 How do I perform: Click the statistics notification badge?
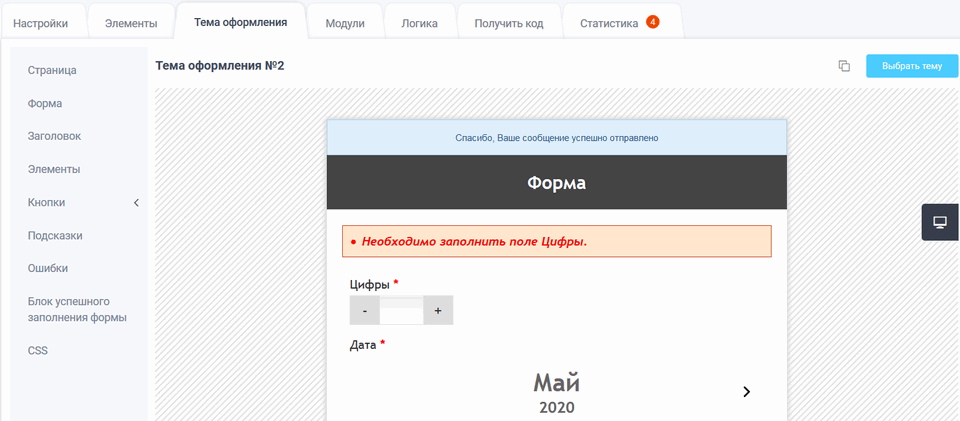(x=653, y=22)
